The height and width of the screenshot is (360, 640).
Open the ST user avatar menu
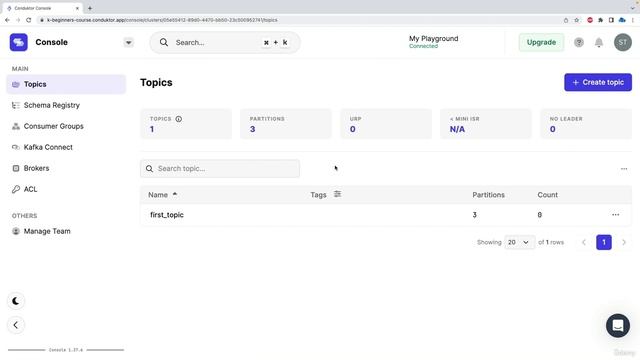[622, 42]
